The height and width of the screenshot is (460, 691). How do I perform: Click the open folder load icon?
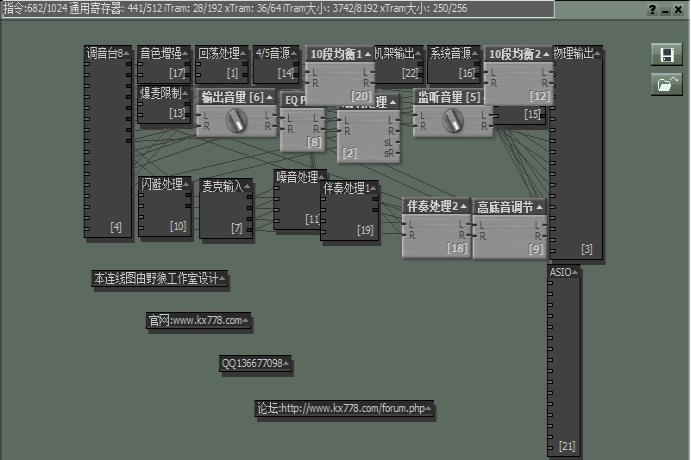[x=665, y=85]
